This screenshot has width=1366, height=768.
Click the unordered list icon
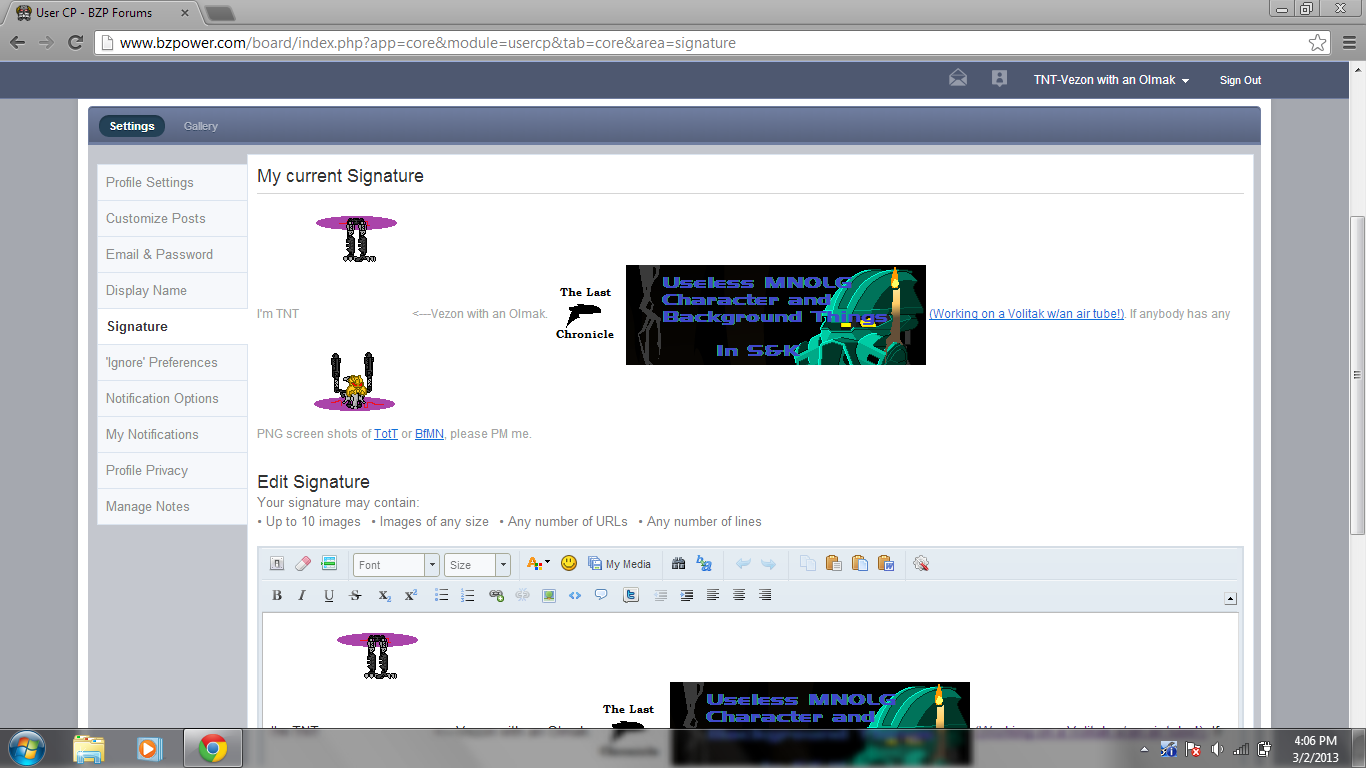[x=441, y=595]
